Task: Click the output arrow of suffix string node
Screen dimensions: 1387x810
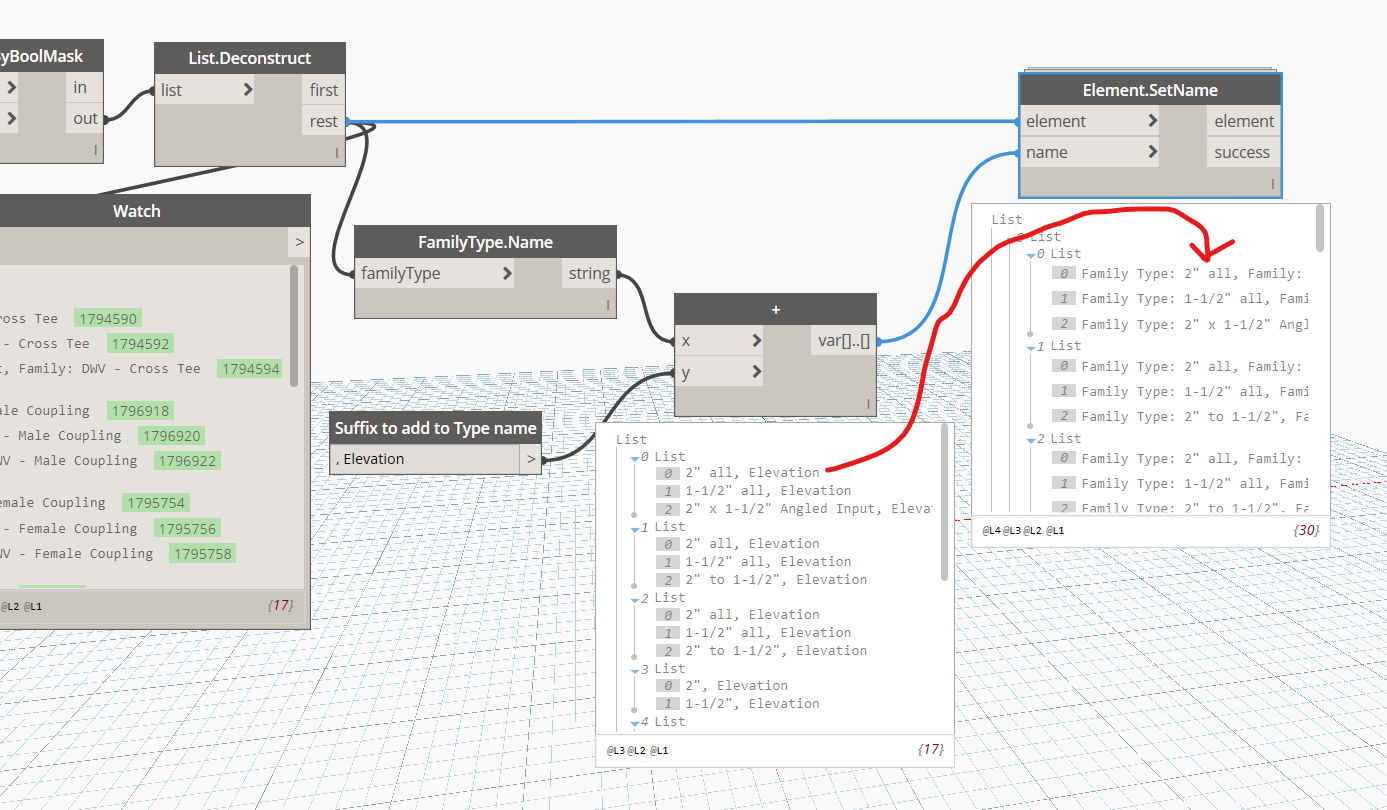Action: click(532, 460)
